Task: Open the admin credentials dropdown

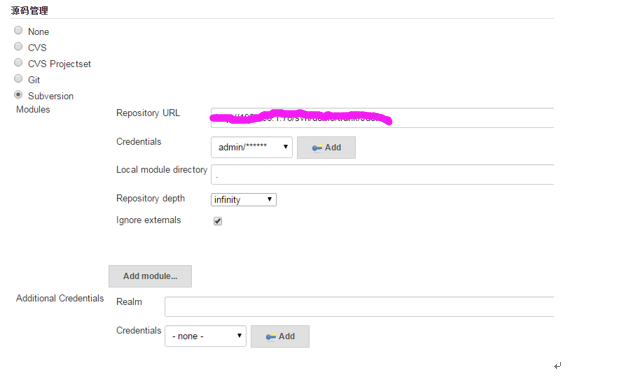Action: (251, 147)
